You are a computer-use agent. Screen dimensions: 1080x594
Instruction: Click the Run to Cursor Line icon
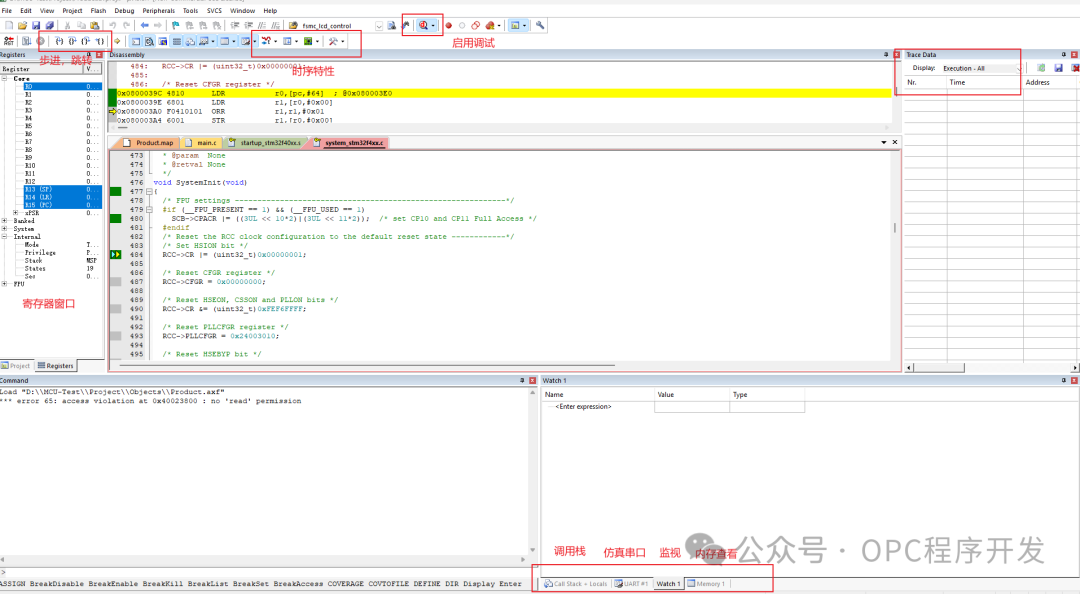(x=100, y=41)
